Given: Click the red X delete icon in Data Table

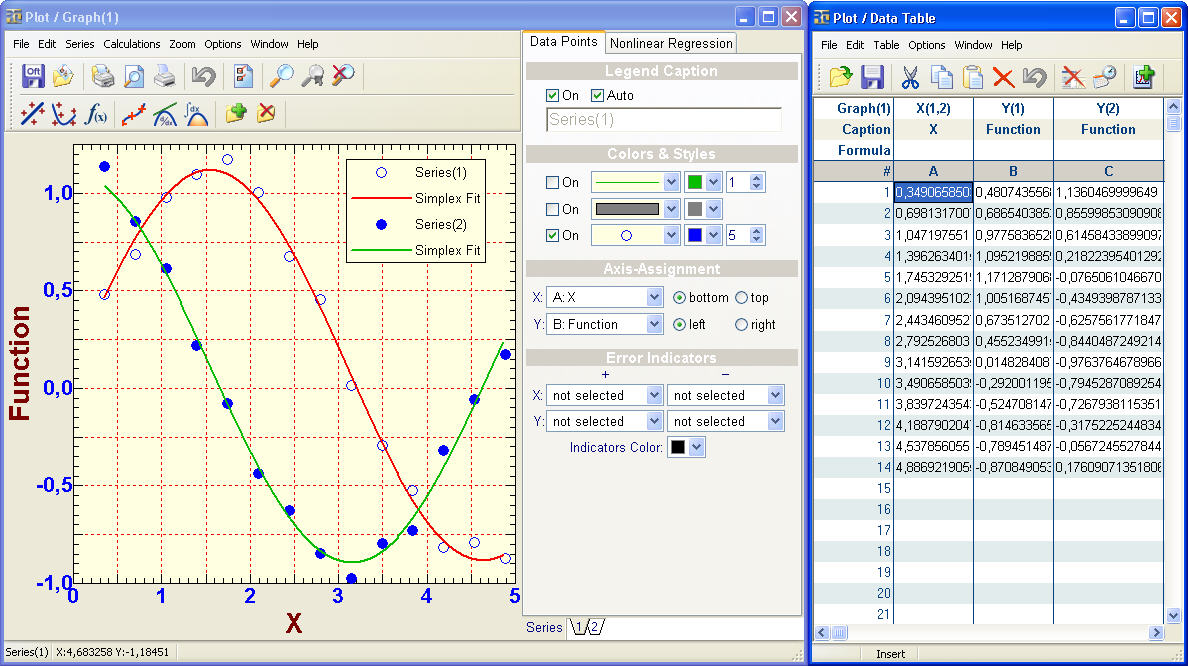Looking at the screenshot, I should [1003, 77].
